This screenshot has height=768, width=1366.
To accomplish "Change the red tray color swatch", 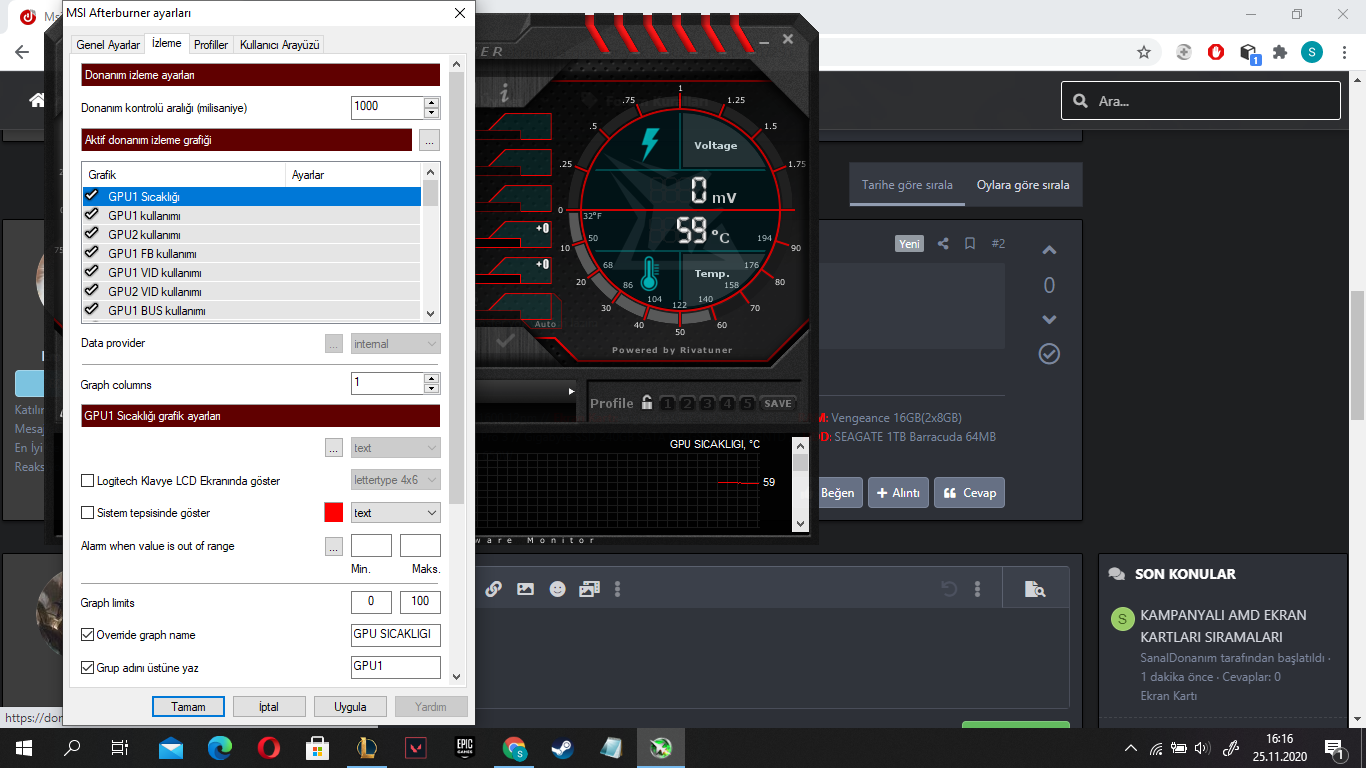I will (x=334, y=512).
